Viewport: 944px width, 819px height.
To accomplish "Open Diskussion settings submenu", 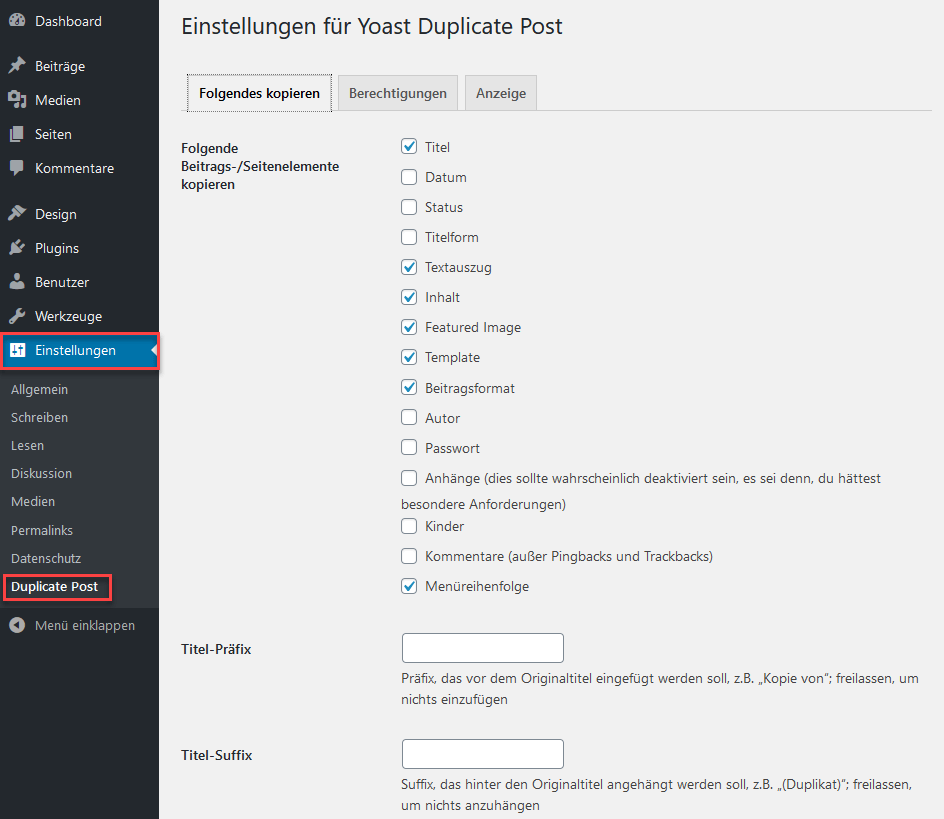I will pos(41,473).
